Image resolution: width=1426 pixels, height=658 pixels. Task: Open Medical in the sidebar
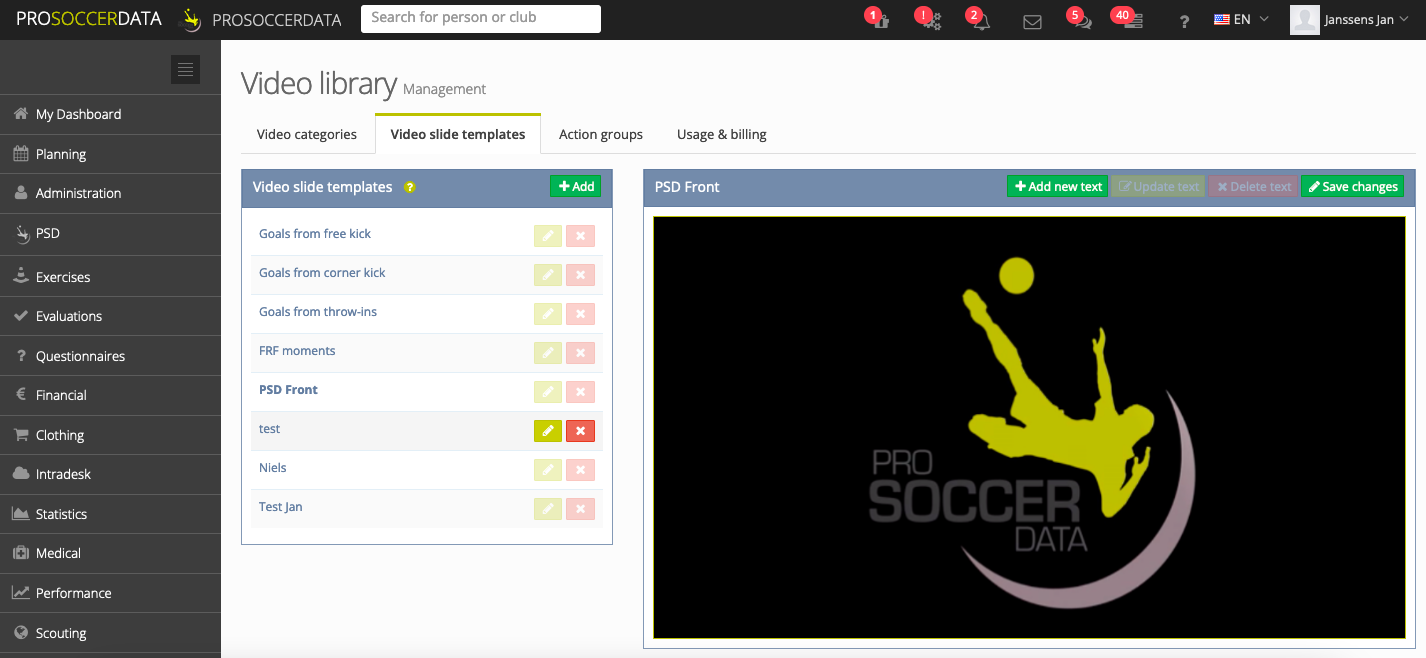(110, 553)
